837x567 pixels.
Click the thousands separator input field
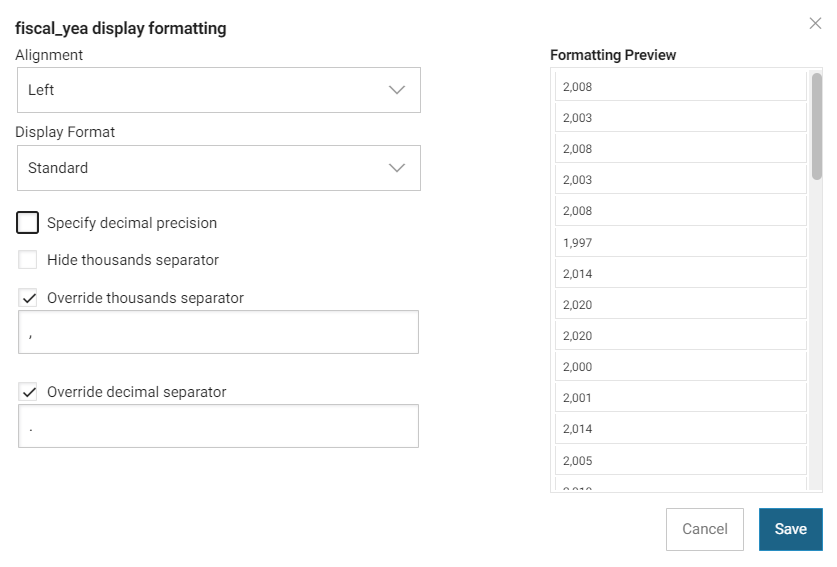pos(218,332)
